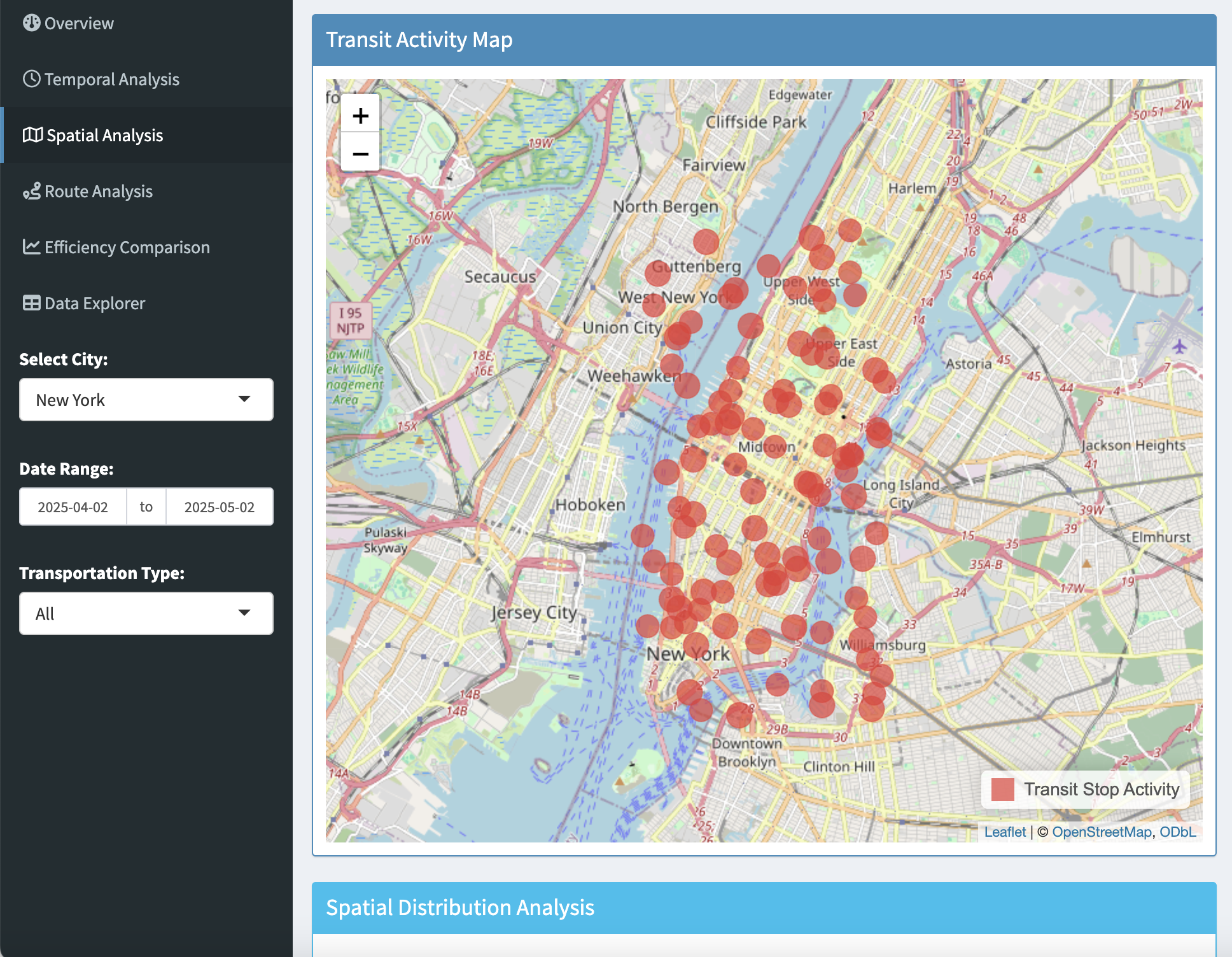The height and width of the screenshot is (957, 1232).
Task: Click the Temporal Analysis clock icon
Action: 31,79
